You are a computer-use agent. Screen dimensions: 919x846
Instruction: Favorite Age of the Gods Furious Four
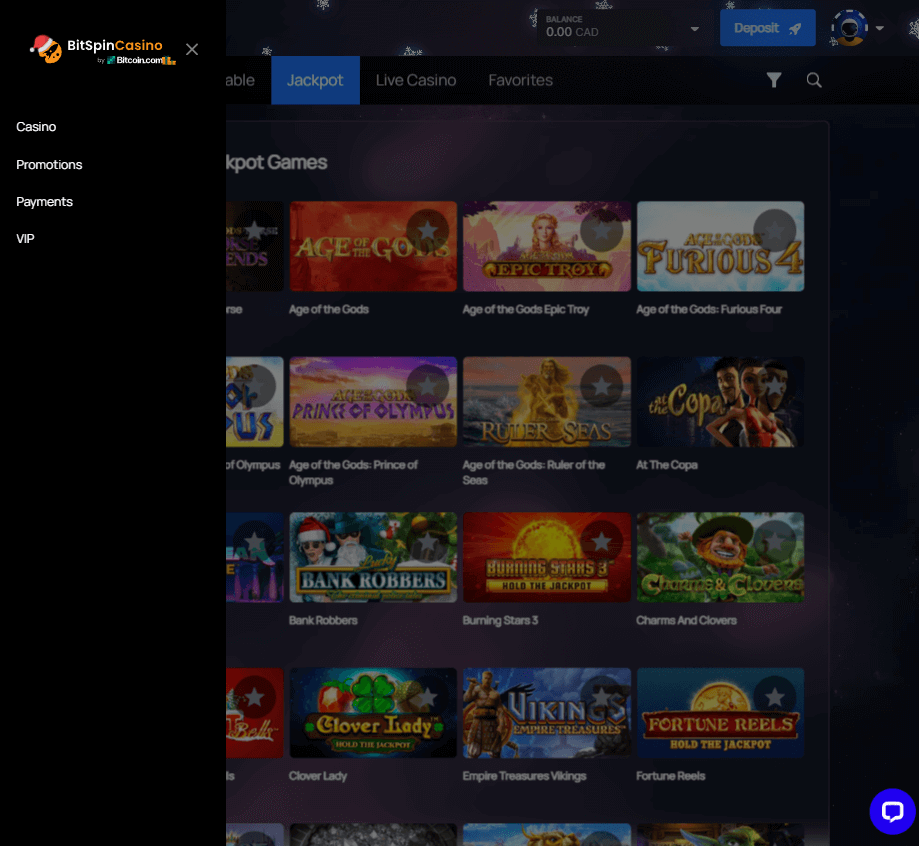[x=775, y=230]
